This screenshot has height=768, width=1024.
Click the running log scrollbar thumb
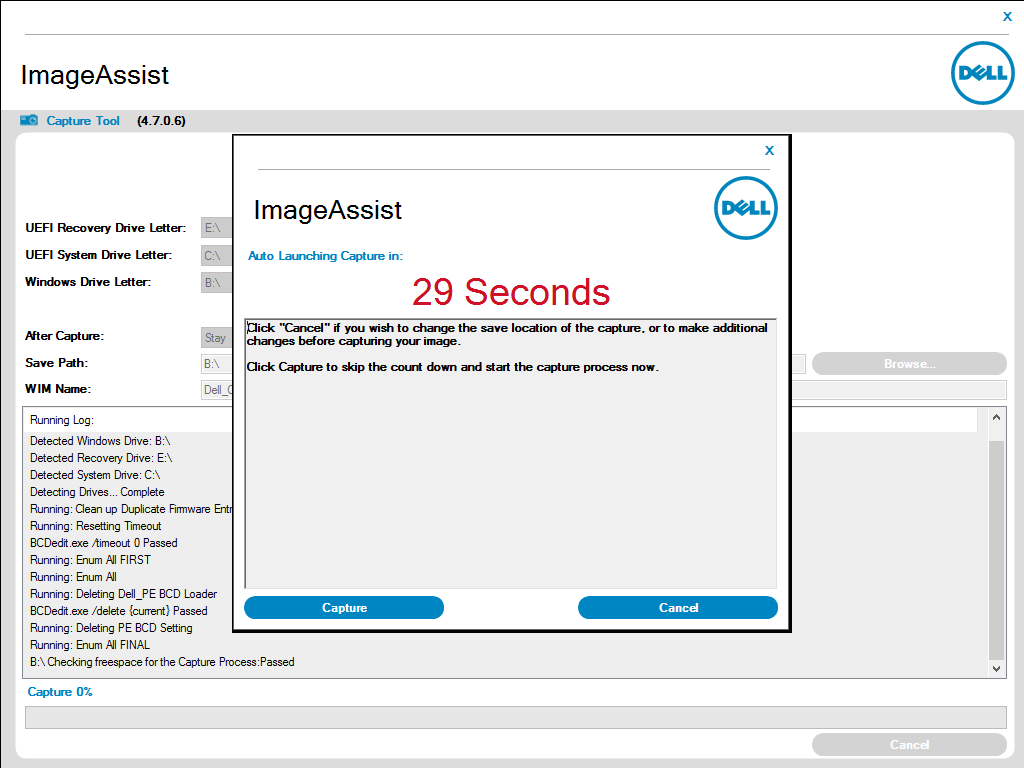point(996,551)
